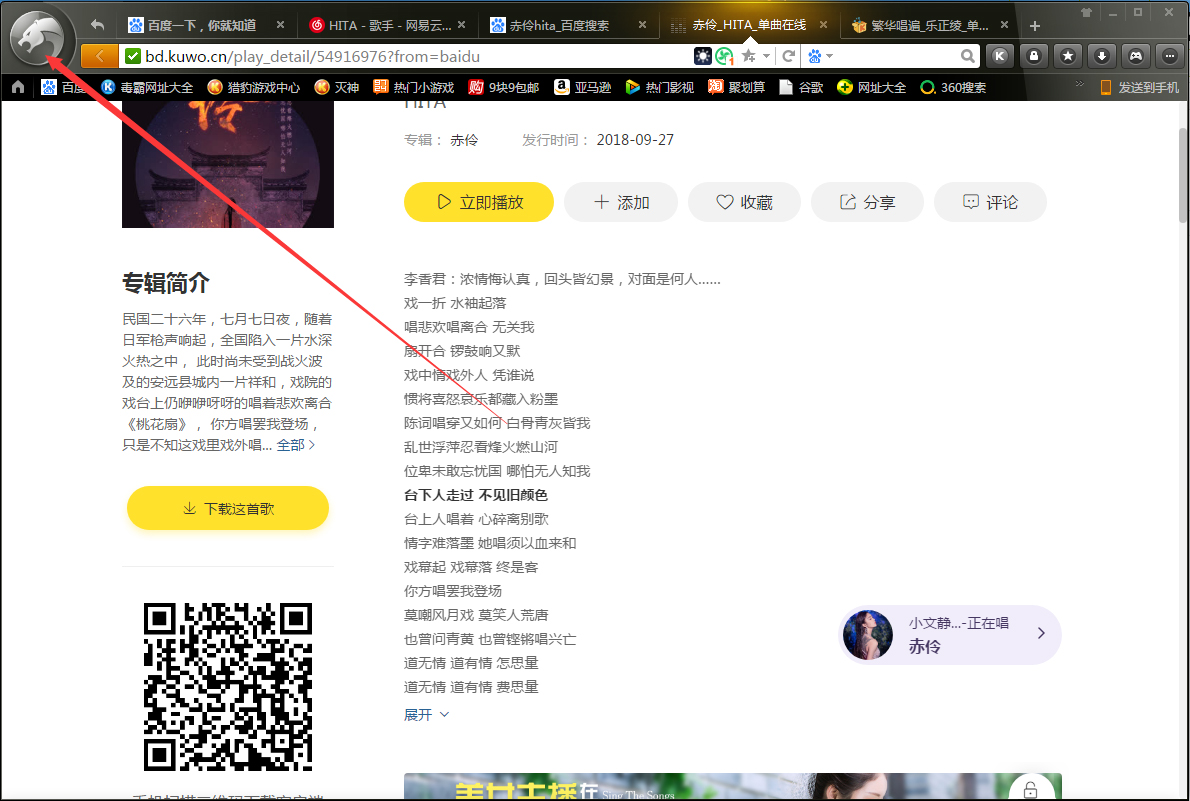Open the privacy lock icon on the toolbar
The image size is (1190, 801).
pos(1033,57)
